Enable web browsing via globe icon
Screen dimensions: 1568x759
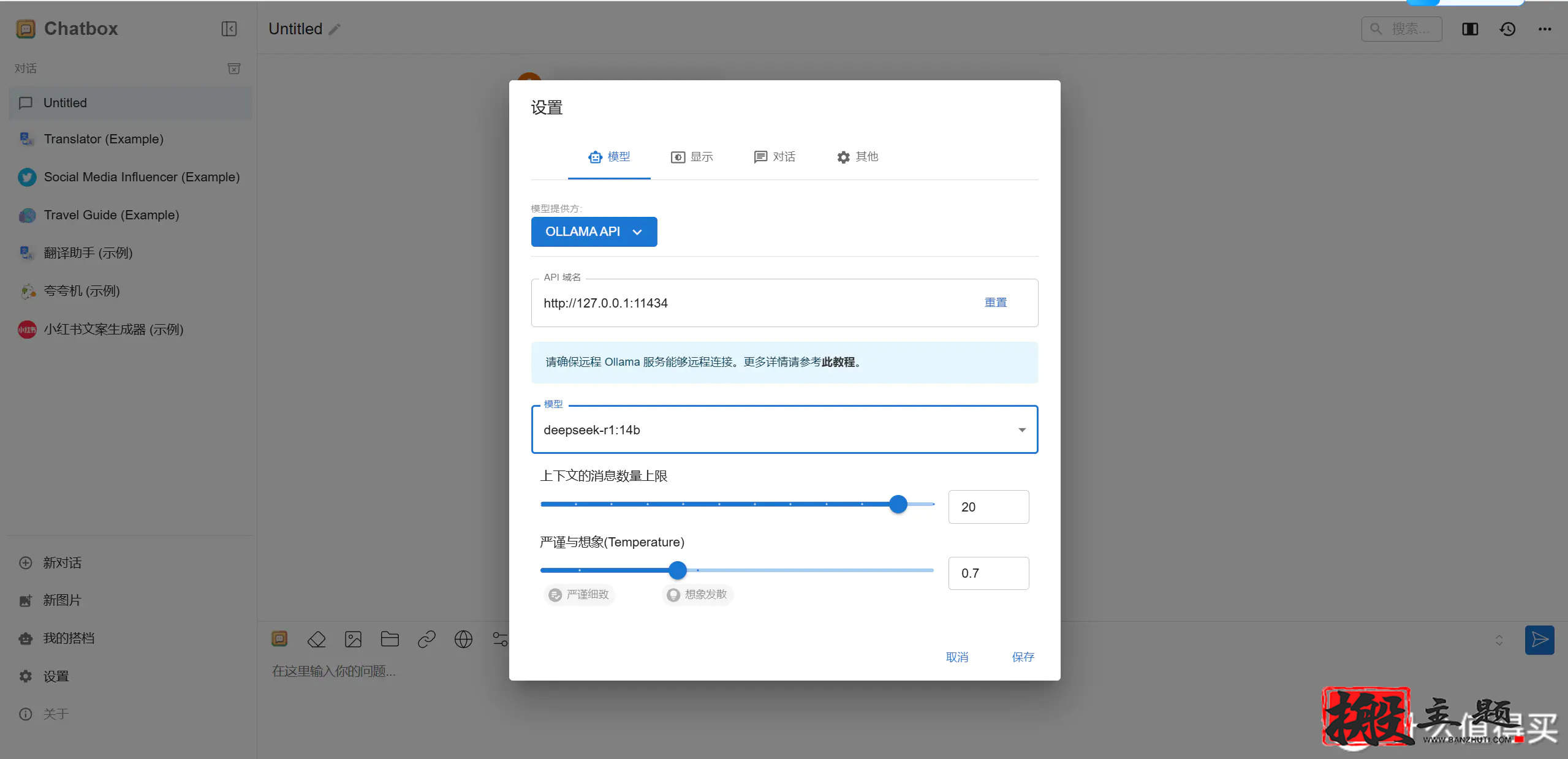pyautogui.click(x=463, y=639)
